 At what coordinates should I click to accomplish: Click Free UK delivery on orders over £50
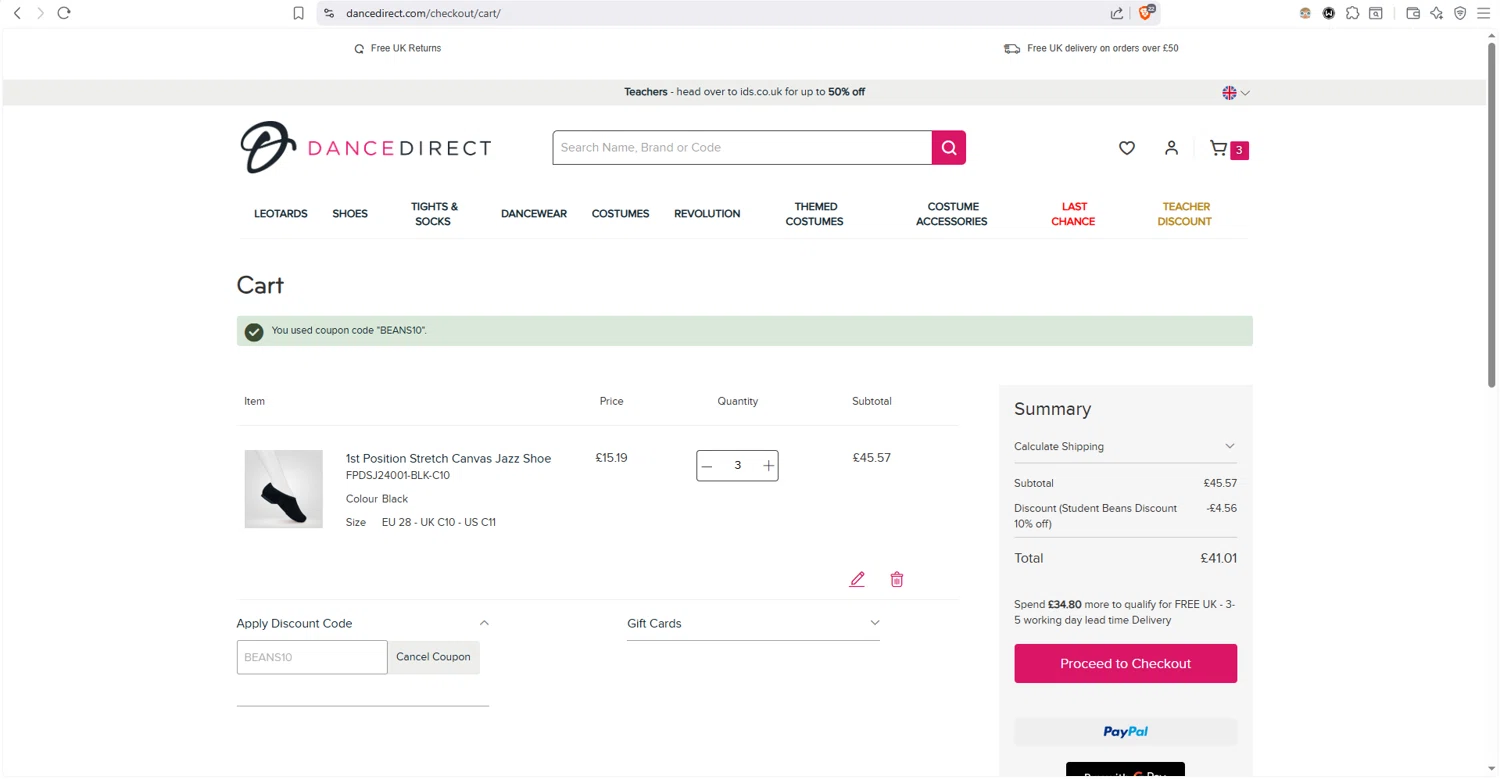pyautogui.click(x=1091, y=48)
